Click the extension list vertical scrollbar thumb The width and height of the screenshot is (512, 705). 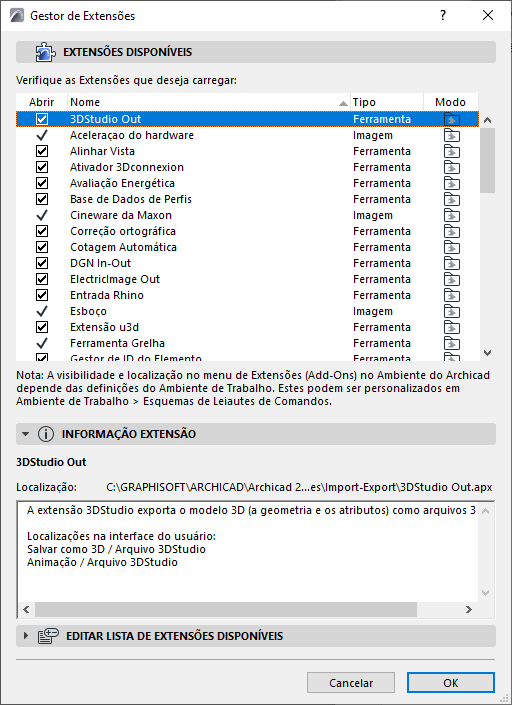[487, 161]
